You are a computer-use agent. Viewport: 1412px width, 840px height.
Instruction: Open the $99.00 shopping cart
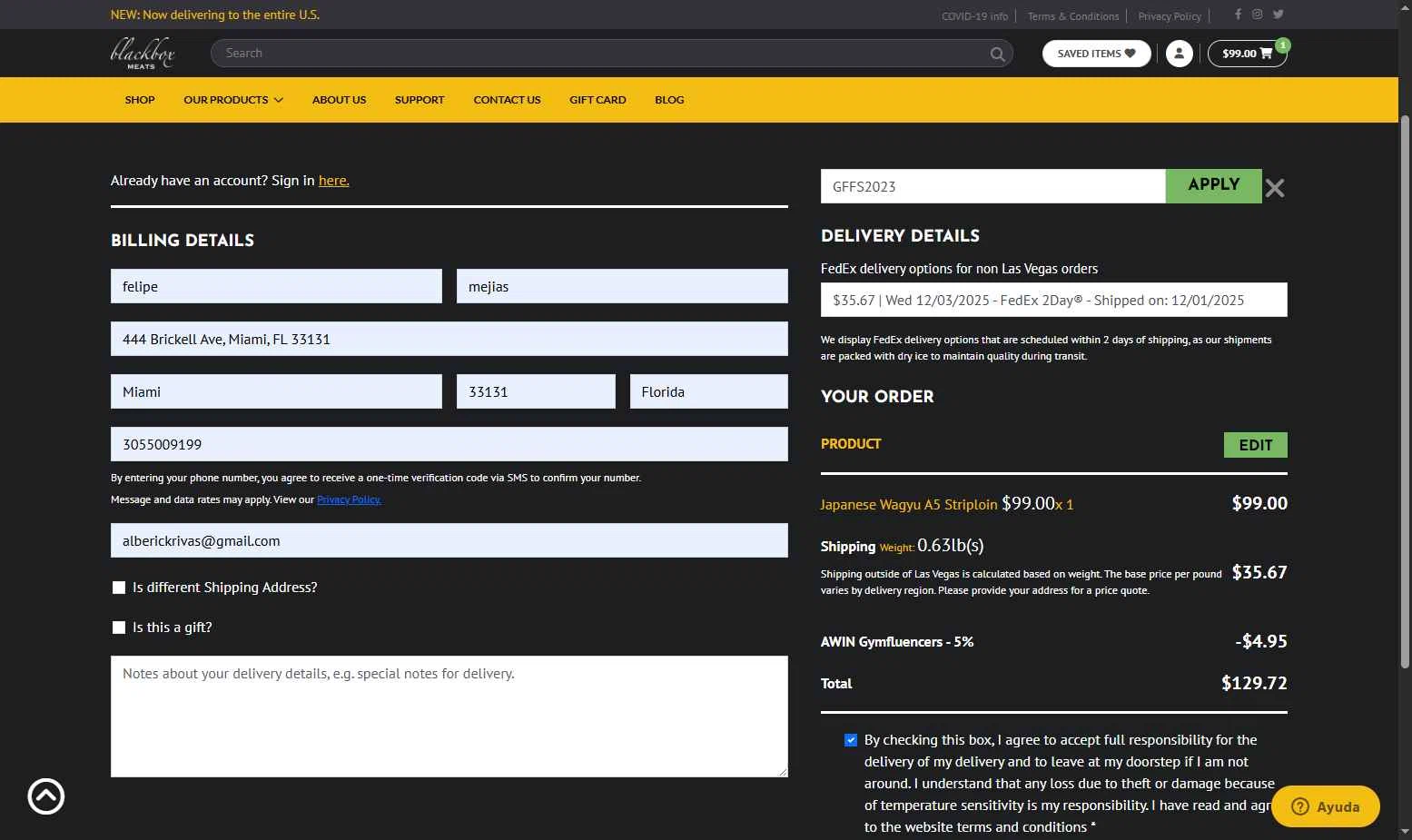(1247, 54)
